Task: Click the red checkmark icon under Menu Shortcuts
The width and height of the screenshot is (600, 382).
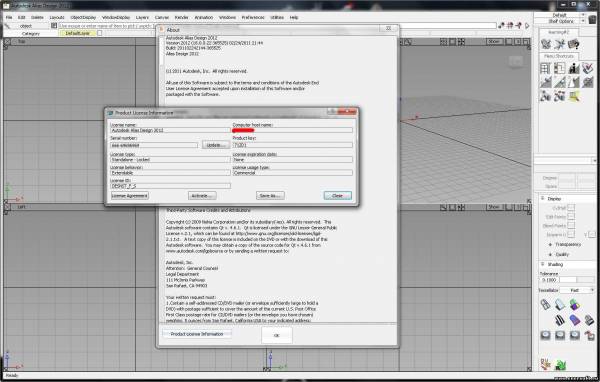Action: click(588, 68)
